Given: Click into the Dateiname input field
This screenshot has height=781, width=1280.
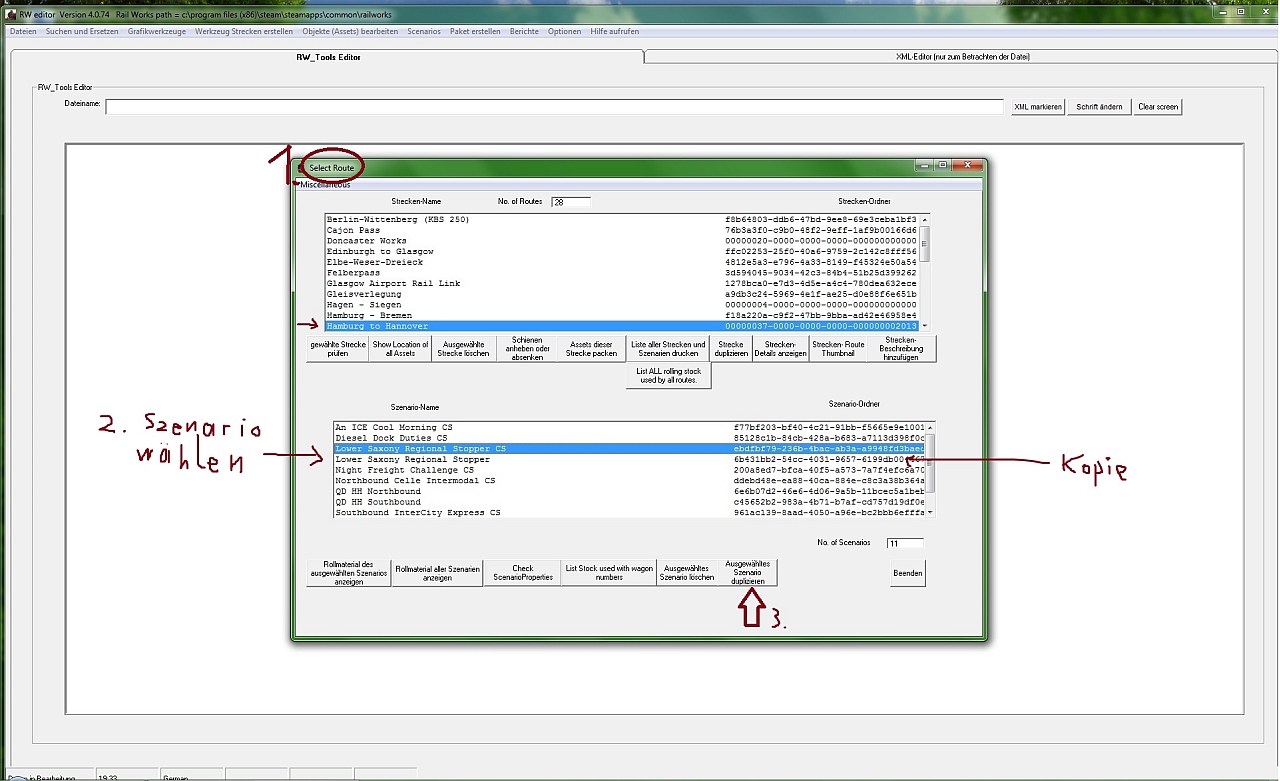Looking at the screenshot, I should pos(554,107).
